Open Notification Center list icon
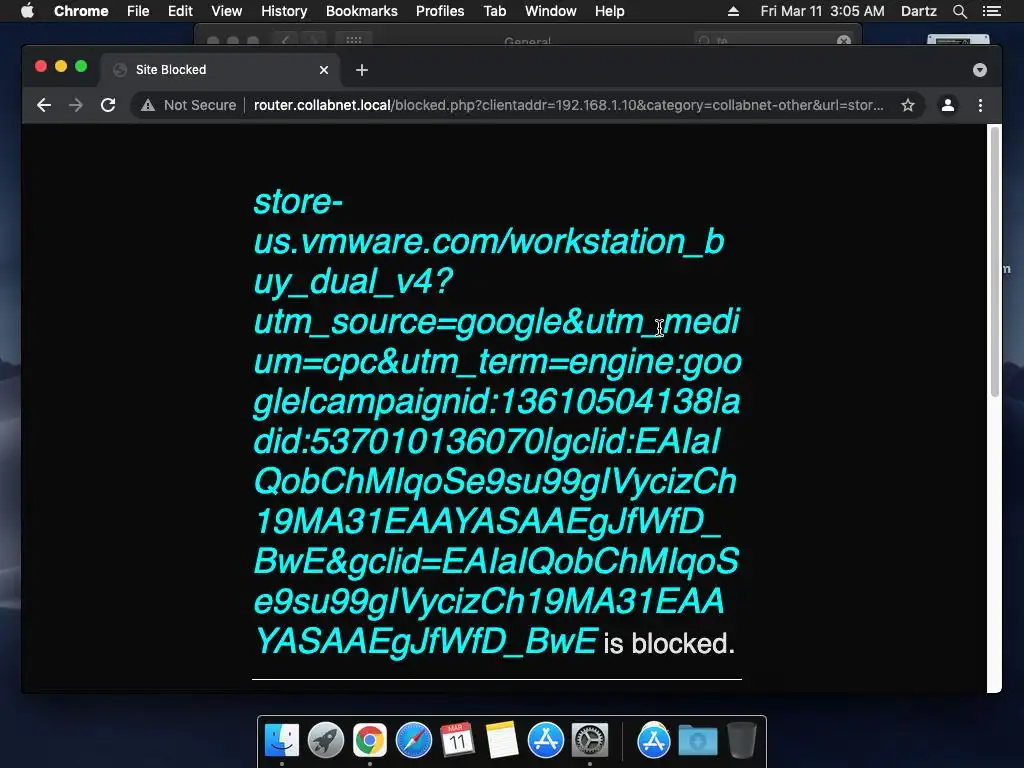The image size is (1024, 768). pyautogui.click(x=991, y=11)
